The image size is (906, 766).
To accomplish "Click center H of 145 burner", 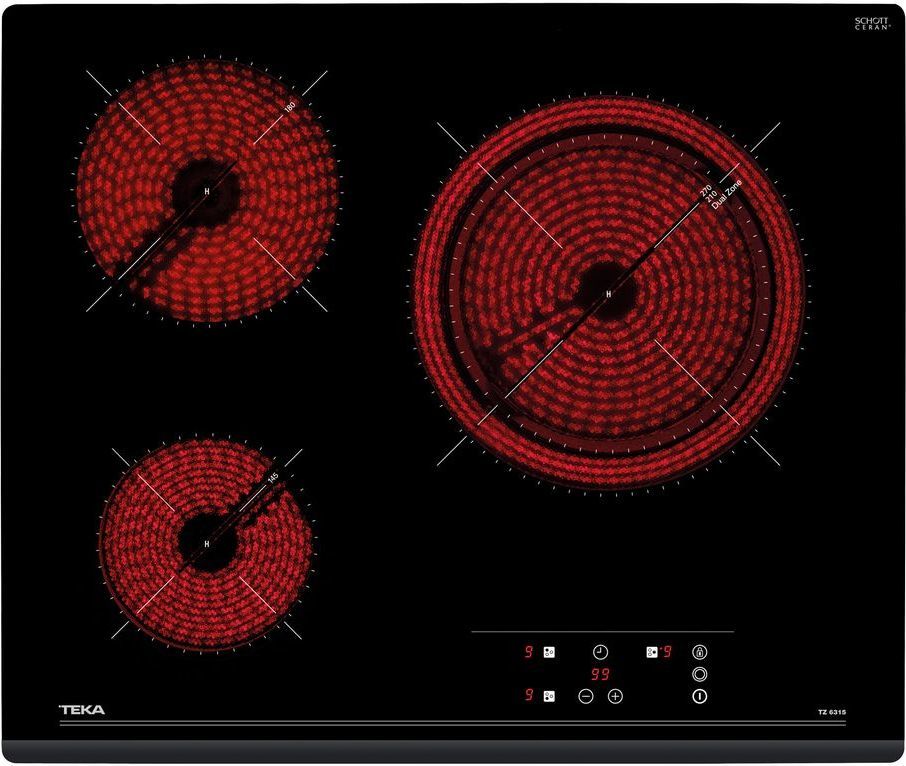I will tap(207, 544).
